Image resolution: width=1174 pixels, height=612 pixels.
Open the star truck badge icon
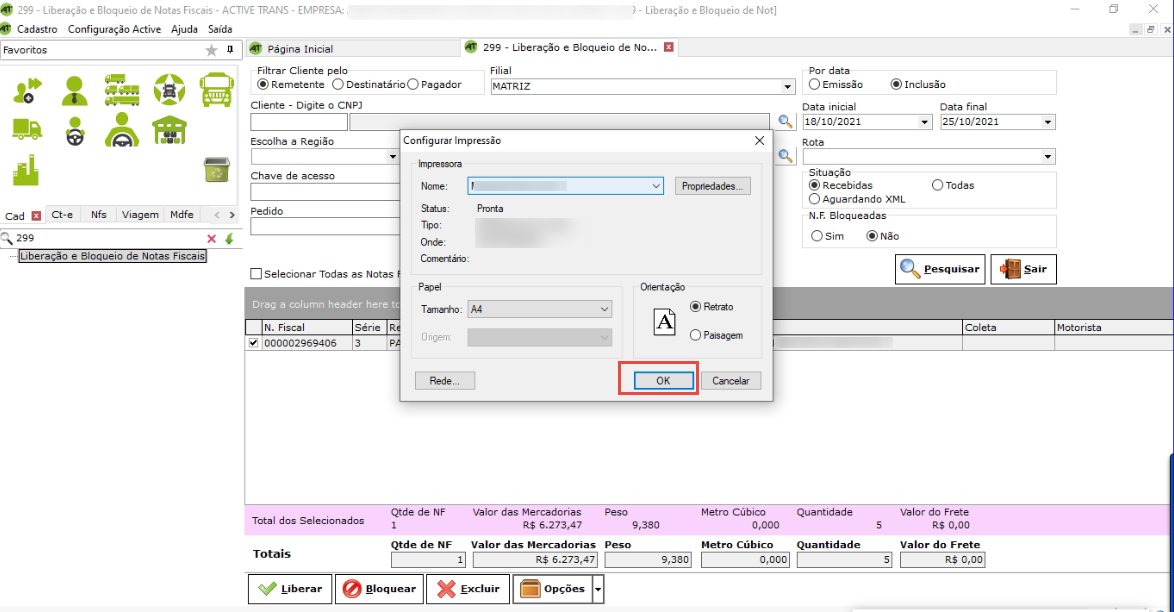coord(169,90)
